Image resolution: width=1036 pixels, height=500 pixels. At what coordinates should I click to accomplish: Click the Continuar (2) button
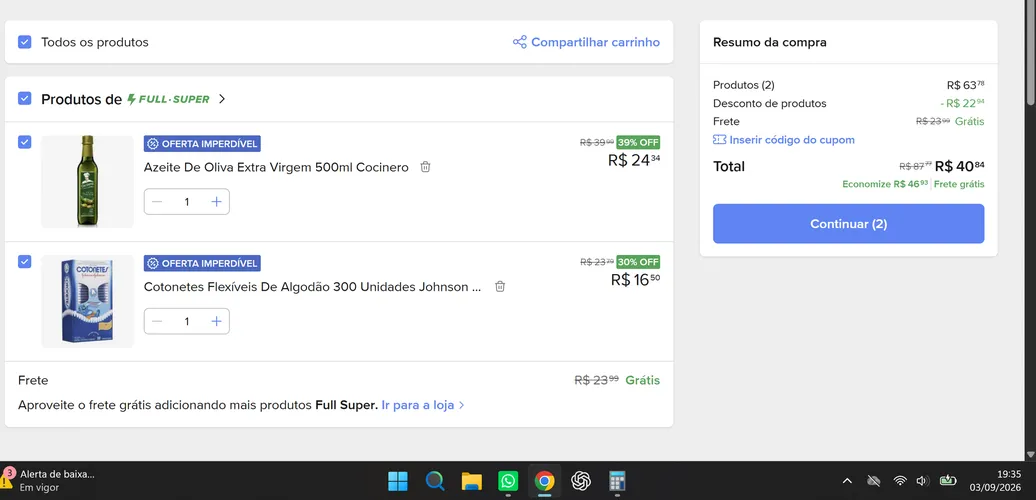848,224
